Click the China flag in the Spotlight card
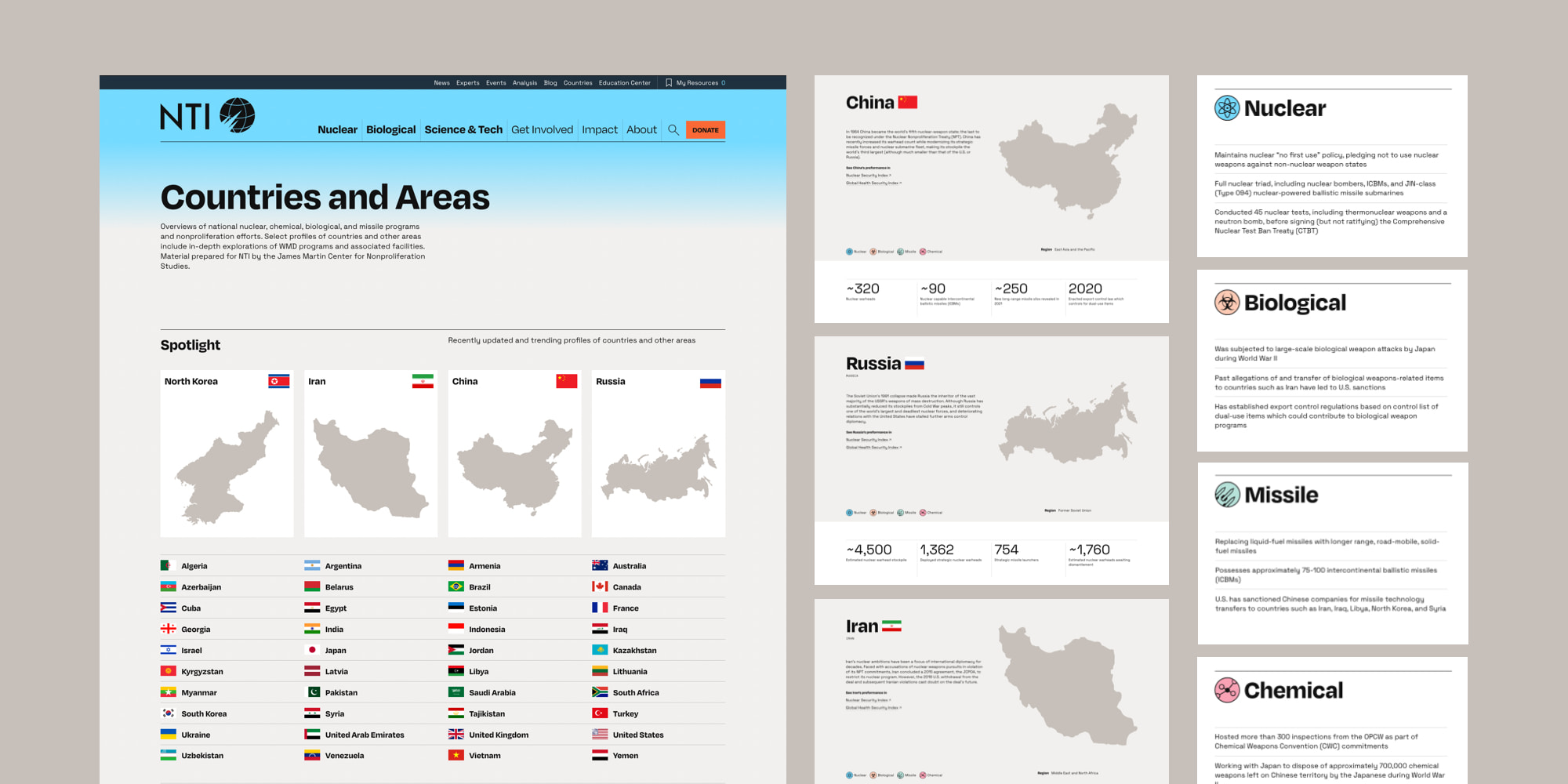The width and height of the screenshot is (1568, 784). pos(567,382)
